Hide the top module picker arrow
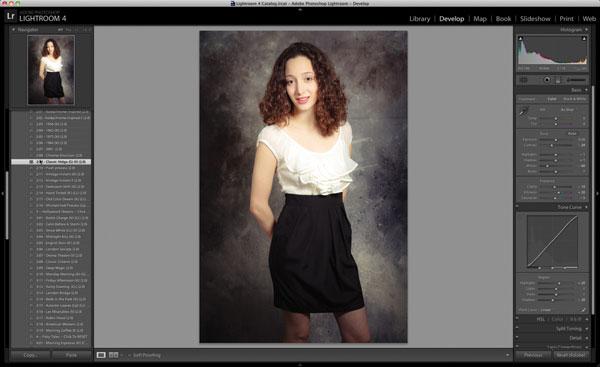 300,9
